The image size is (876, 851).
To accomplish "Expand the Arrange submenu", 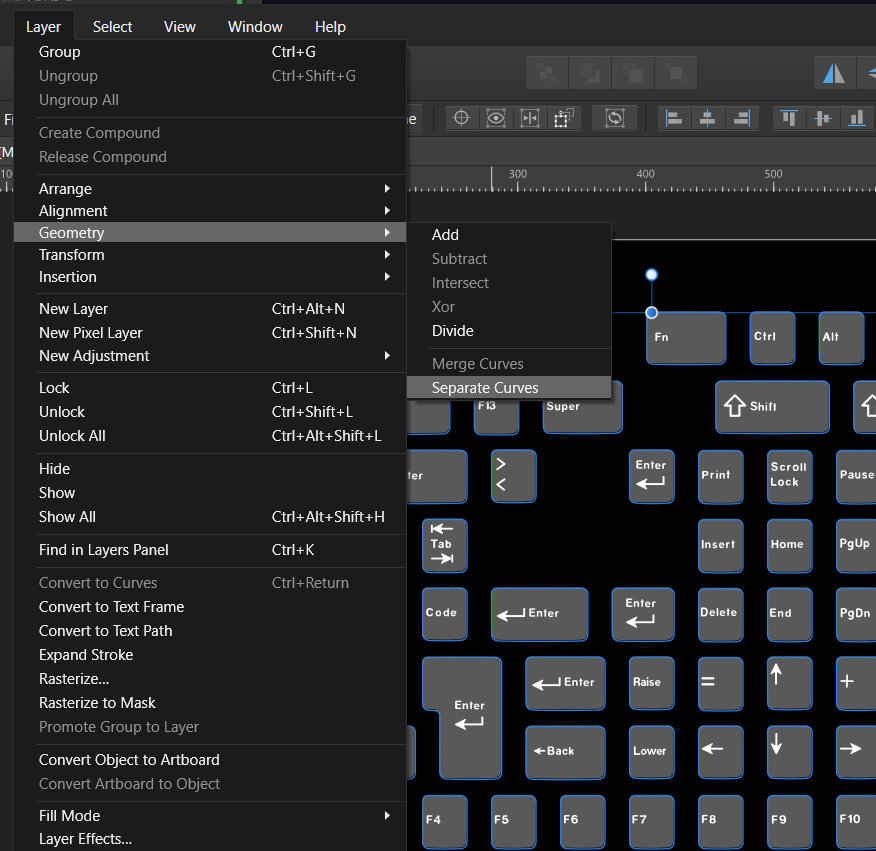I will click(x=65, y=188).
